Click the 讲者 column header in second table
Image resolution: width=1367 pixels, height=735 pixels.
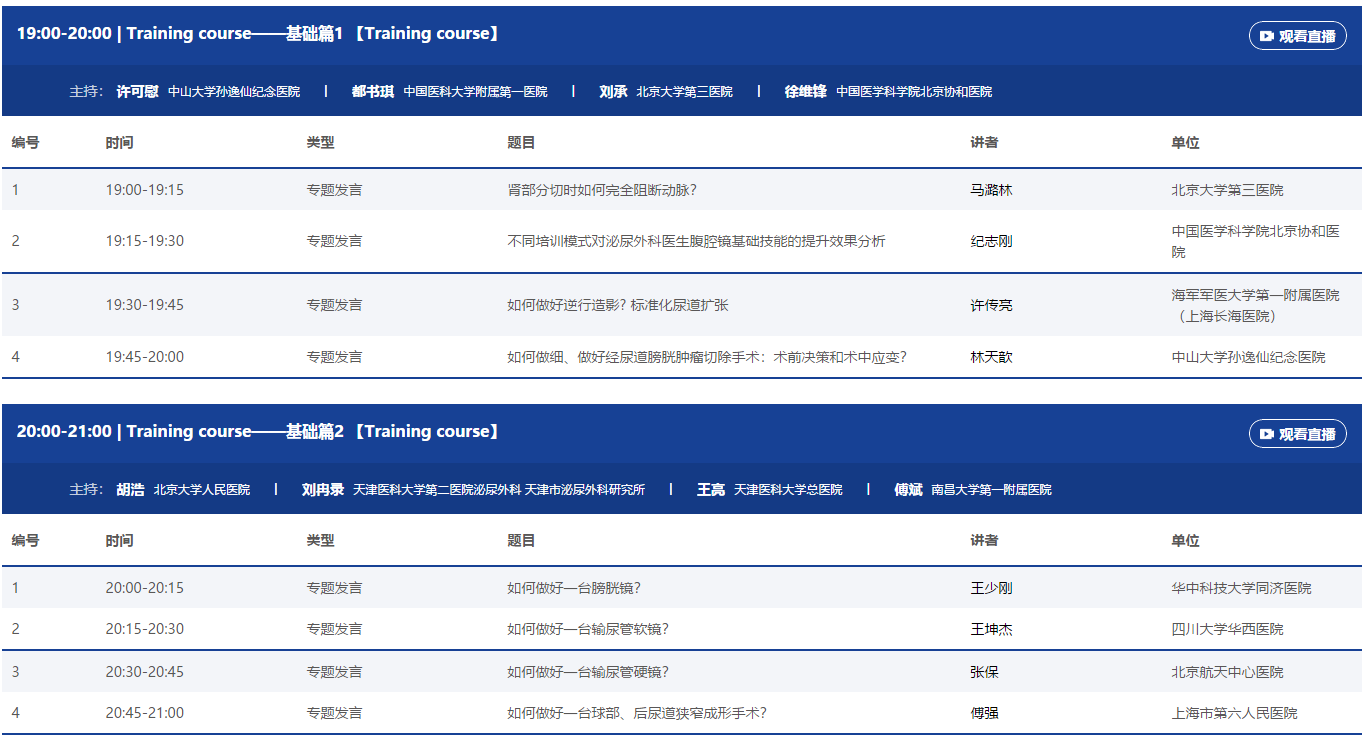(x=984, y=541)
